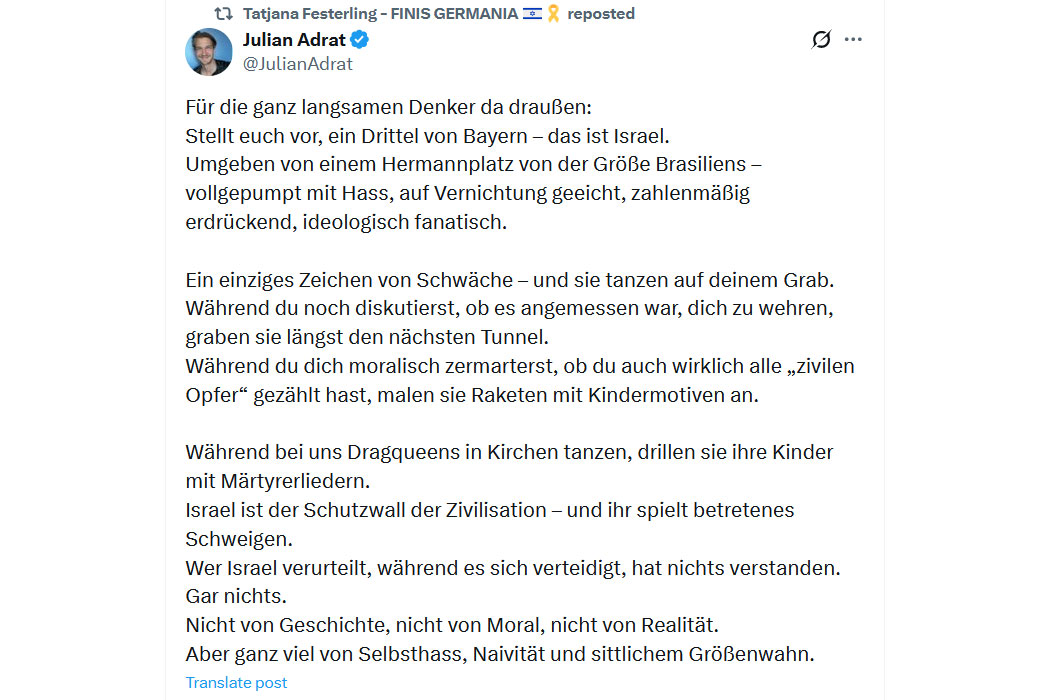This screenshot has width=1050, height=700.
Task: Open Tatjana Festerling's reposter profile link
Action: coord(380,13)
